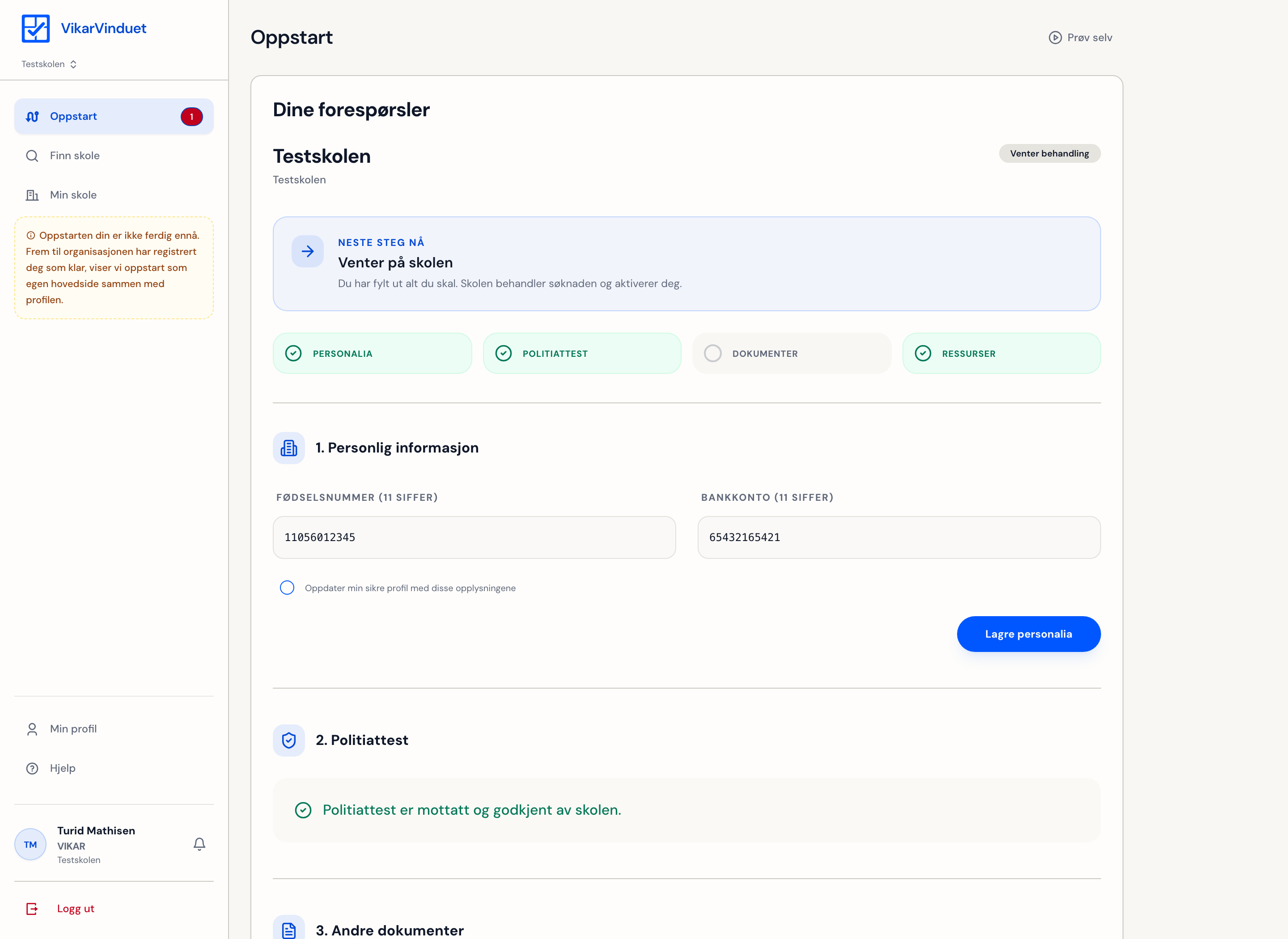Click the info icon in Oppstarten warning
The image size is (1288, 939).
(x=31, y=235)
